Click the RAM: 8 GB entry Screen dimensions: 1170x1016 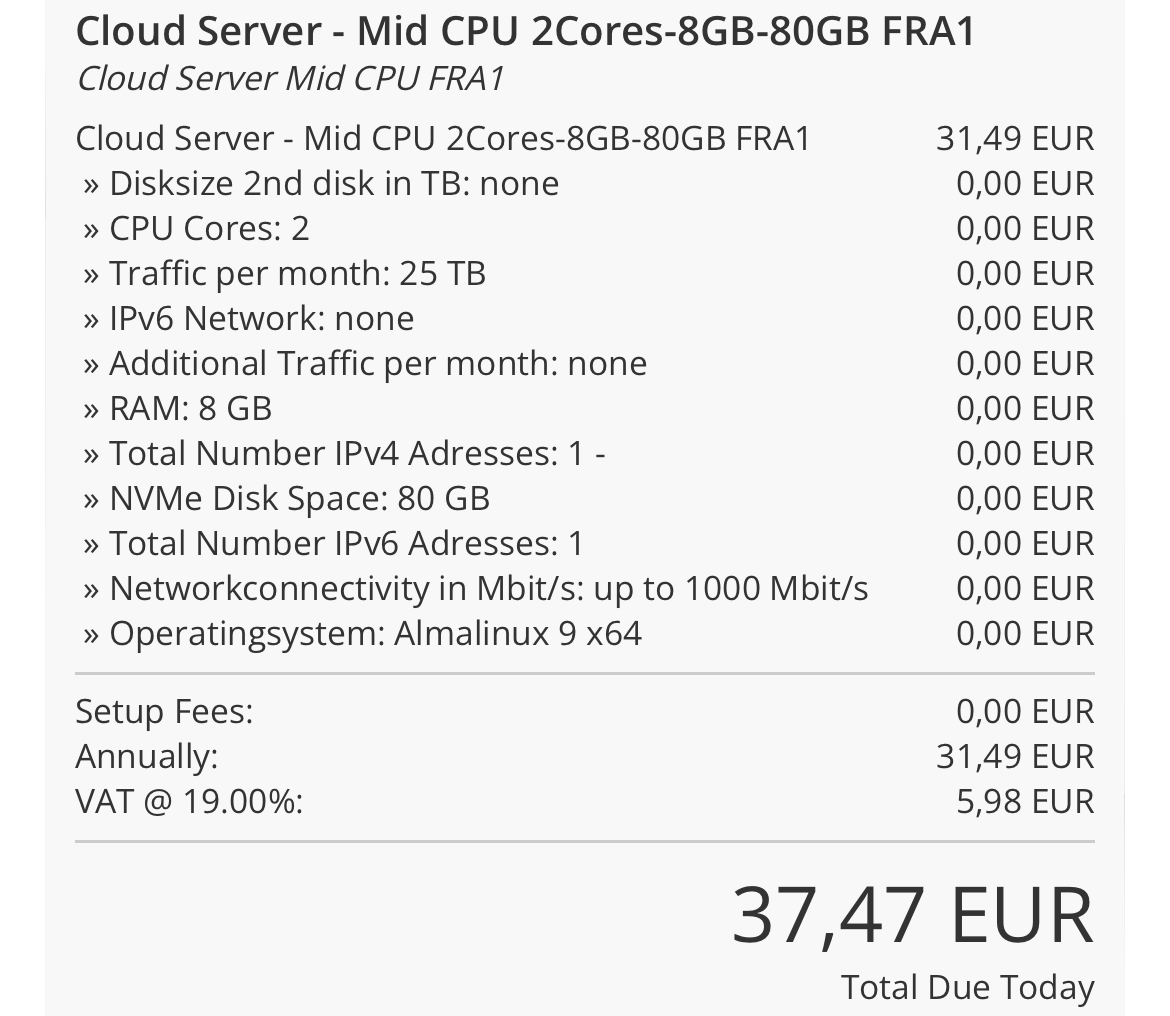point(177,409)
